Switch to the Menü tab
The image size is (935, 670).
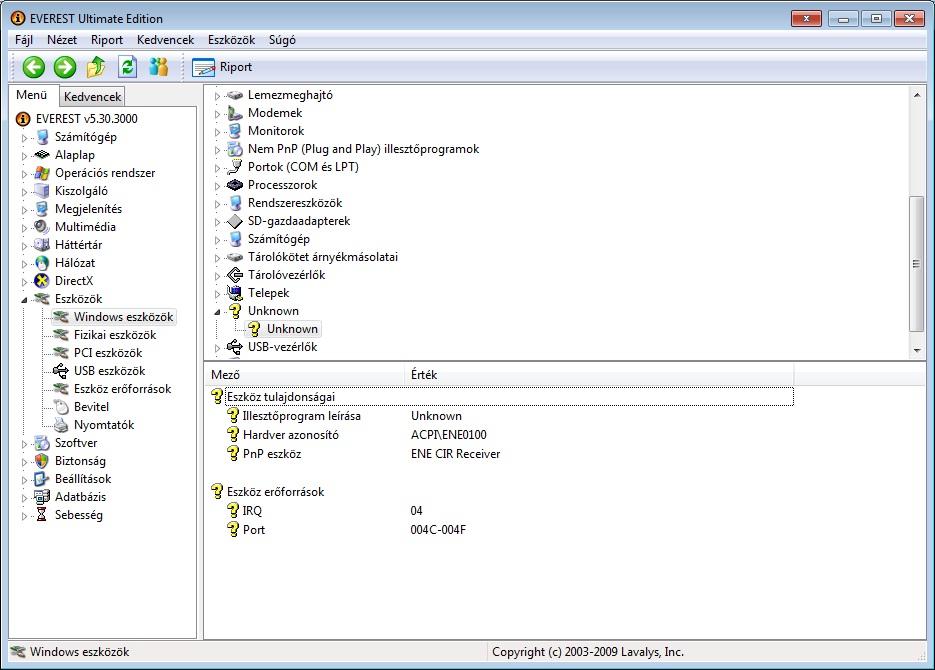[32, 95]
